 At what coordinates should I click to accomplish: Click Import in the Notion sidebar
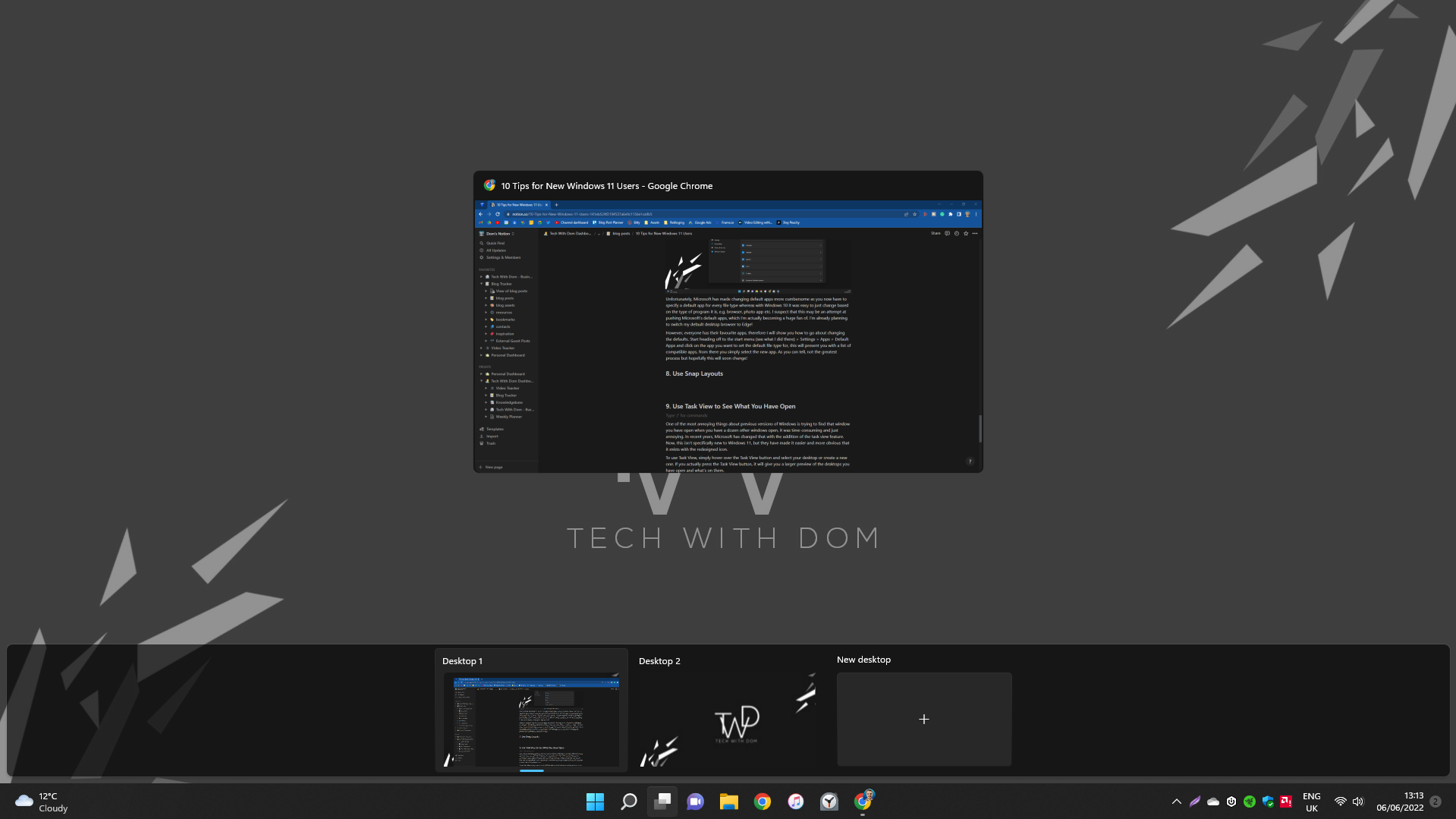[x=492, y=436]
